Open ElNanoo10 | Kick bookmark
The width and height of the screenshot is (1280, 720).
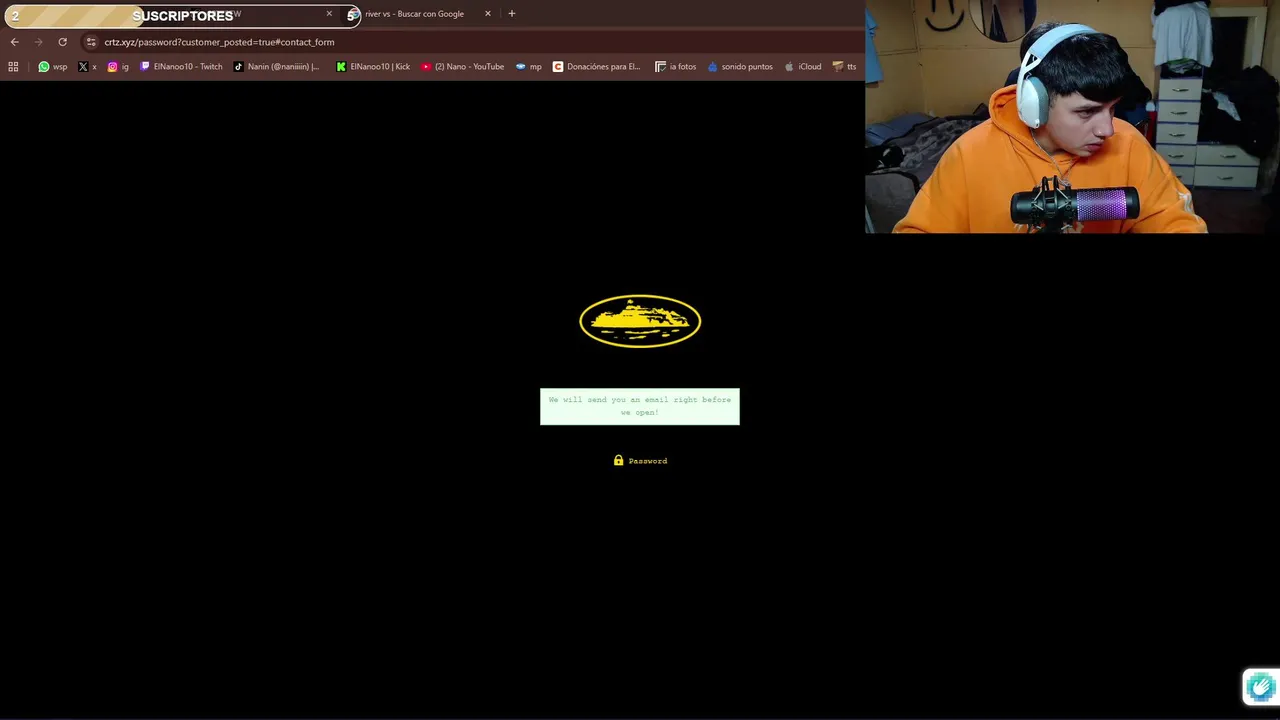pos(373,67)
